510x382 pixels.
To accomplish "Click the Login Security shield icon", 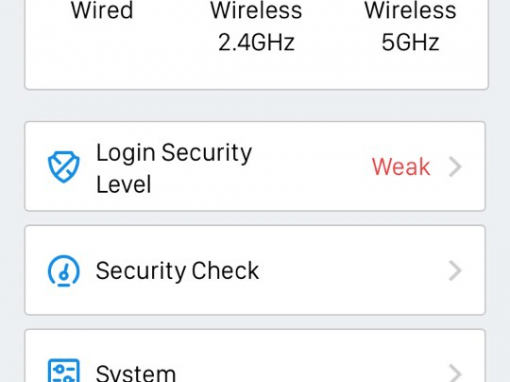I will pos(64,167).
